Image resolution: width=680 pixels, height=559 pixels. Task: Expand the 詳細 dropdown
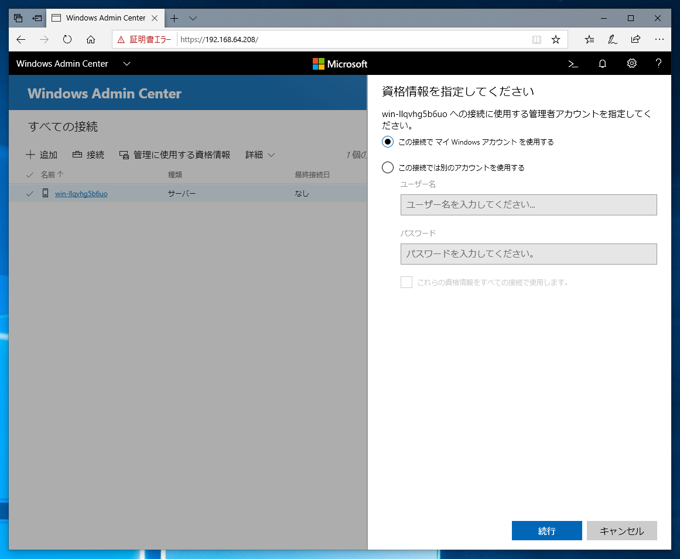point(260,155)
